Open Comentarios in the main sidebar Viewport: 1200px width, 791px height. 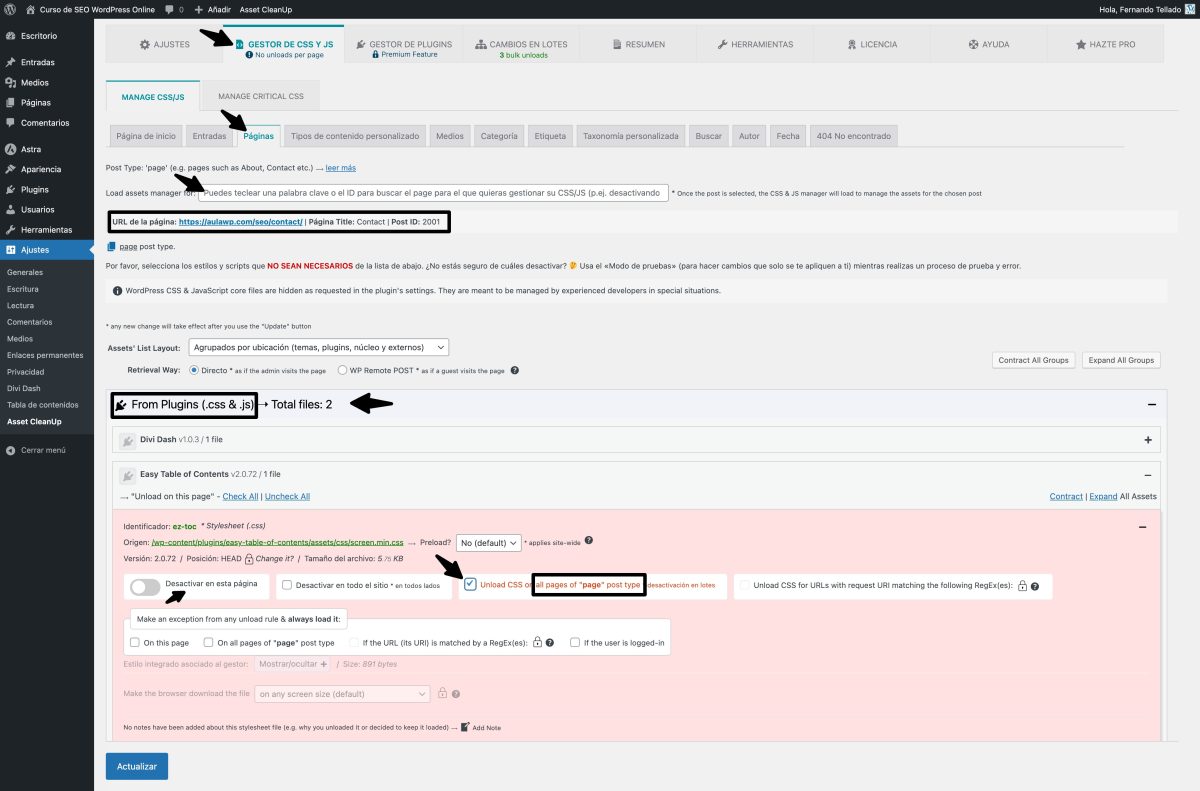tap(47, 123)
